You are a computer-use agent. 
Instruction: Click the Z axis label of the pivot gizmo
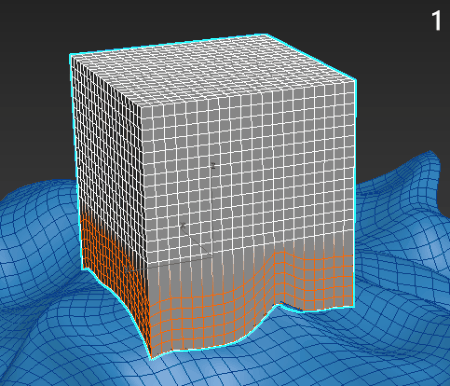213,166
